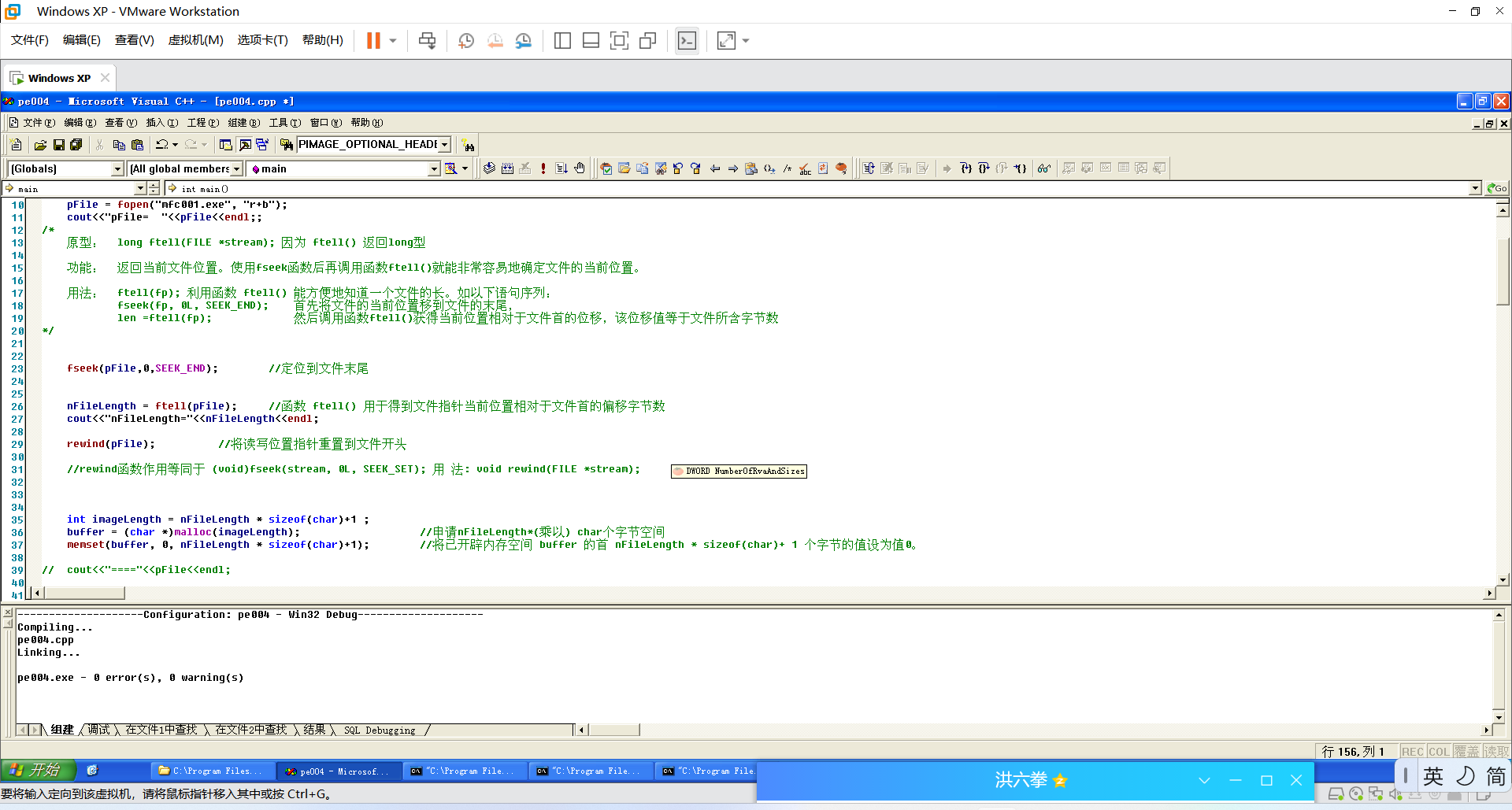Viewport: 1512px width, 810px height.
Task: Click the comment /* toolbar icon
Action: (x=787, y=168)
